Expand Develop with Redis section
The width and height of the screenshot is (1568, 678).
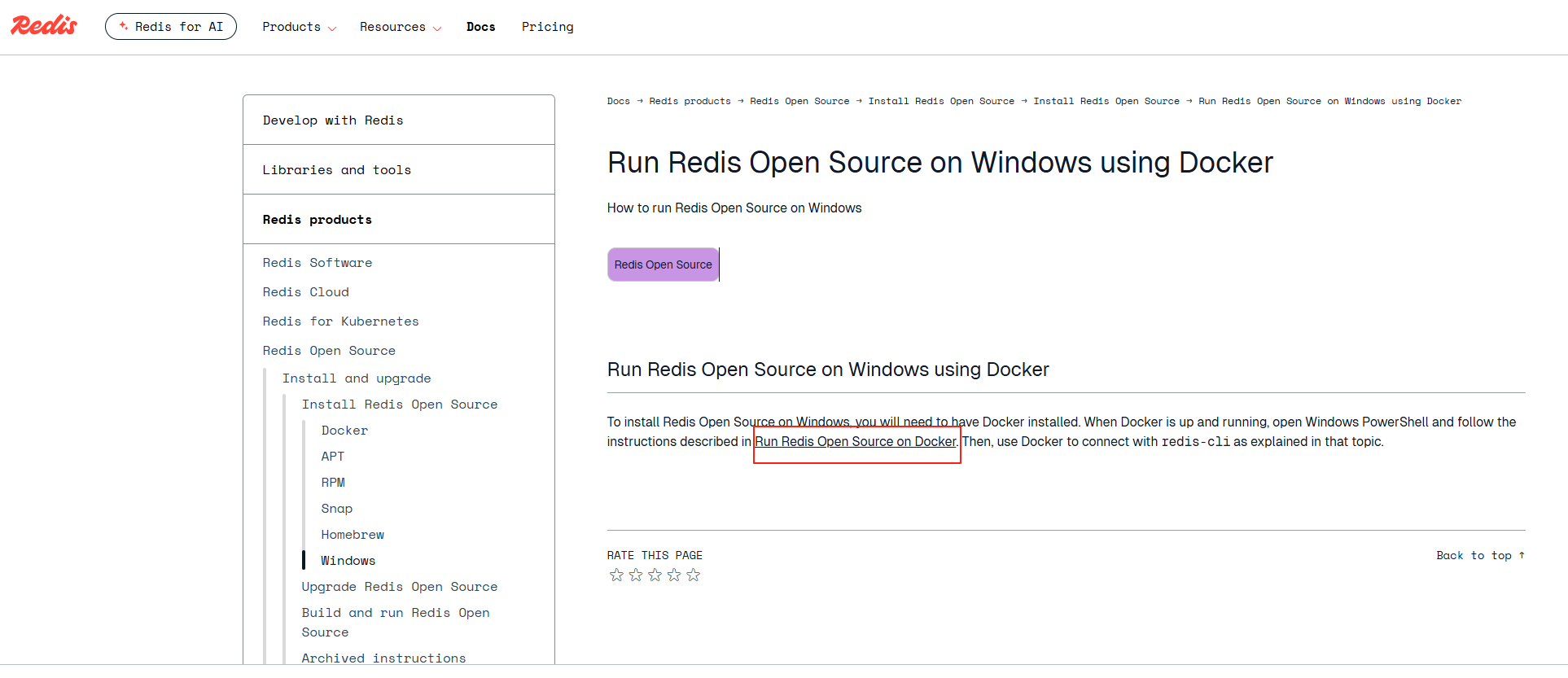[x=333, y=120]
